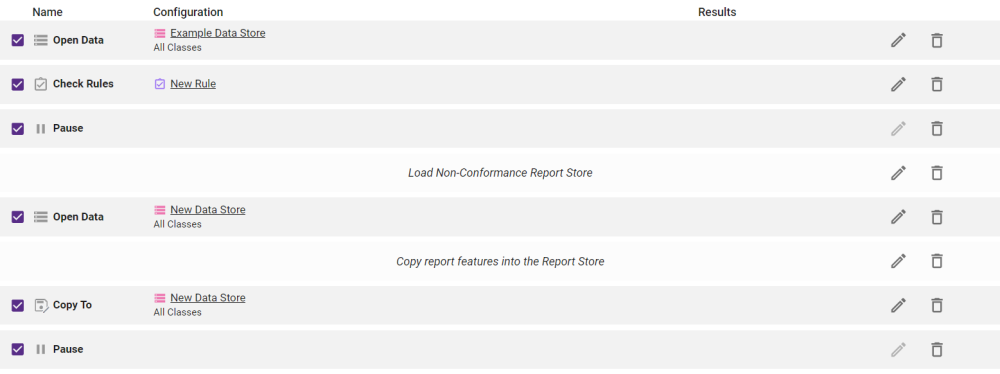The height and width of the screenshot is (374, 1000).
Task: Uncheck the Check Rules task checkbox
Action: (18, 84)
